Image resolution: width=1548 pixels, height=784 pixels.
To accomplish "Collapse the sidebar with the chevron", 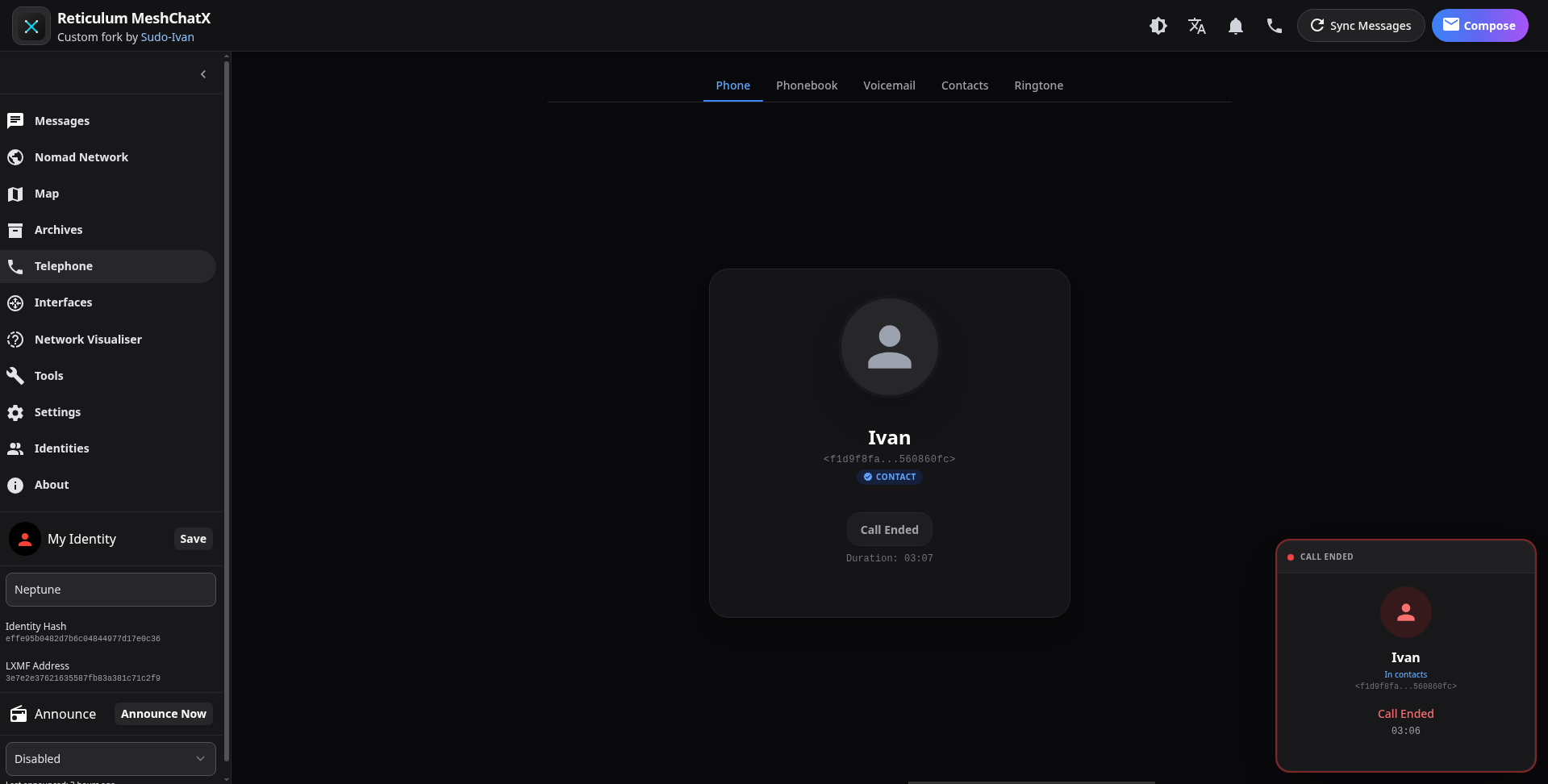I will 203,74.
